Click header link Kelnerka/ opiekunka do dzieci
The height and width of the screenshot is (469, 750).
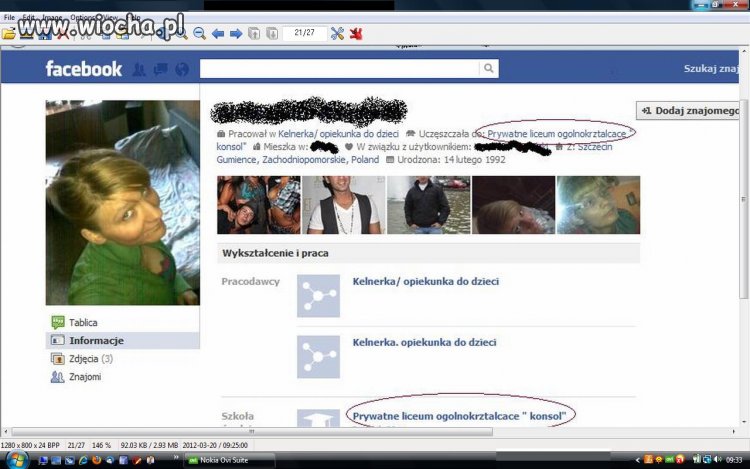(x=338, y=134)
